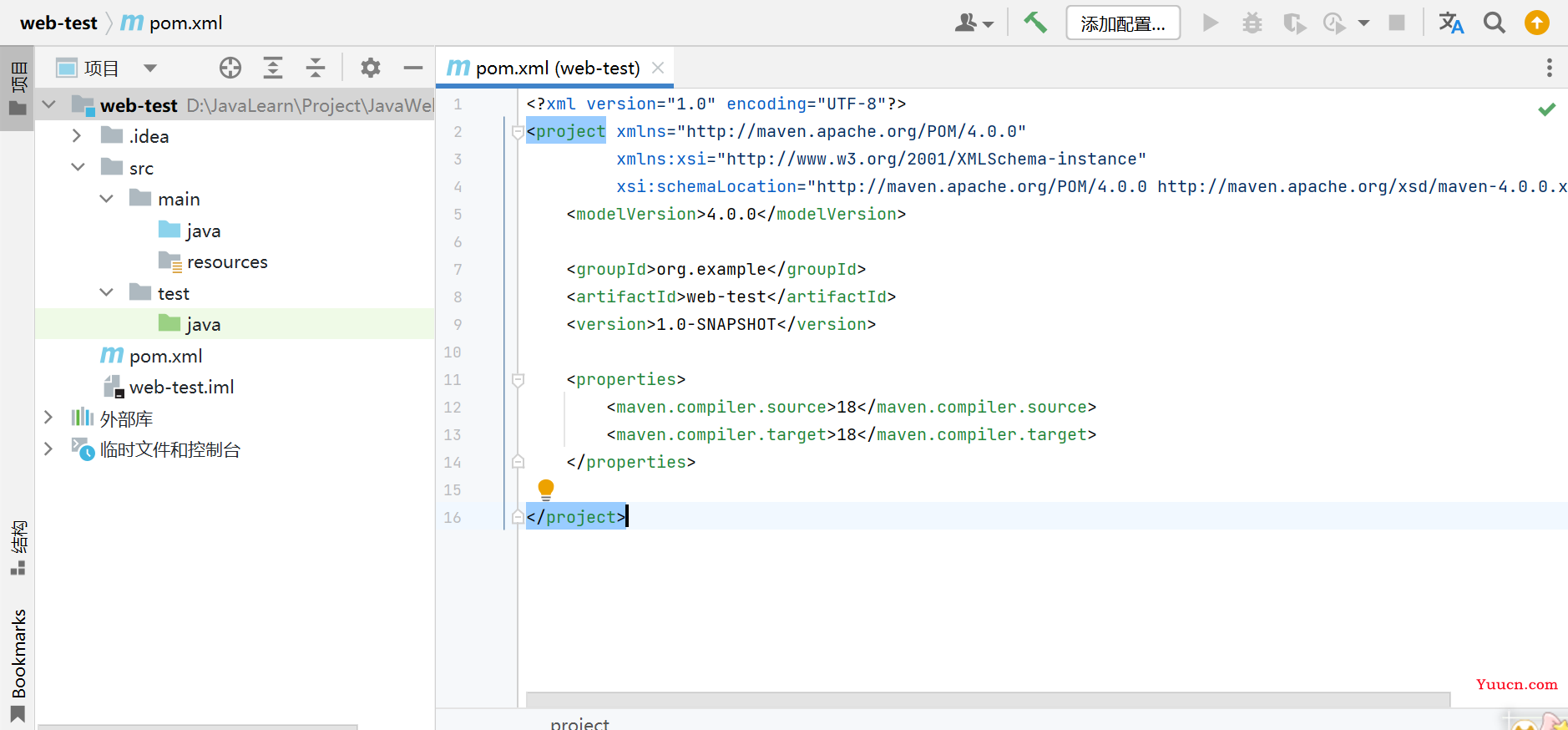Click the properties end fold marker line 14

(518, 462)
